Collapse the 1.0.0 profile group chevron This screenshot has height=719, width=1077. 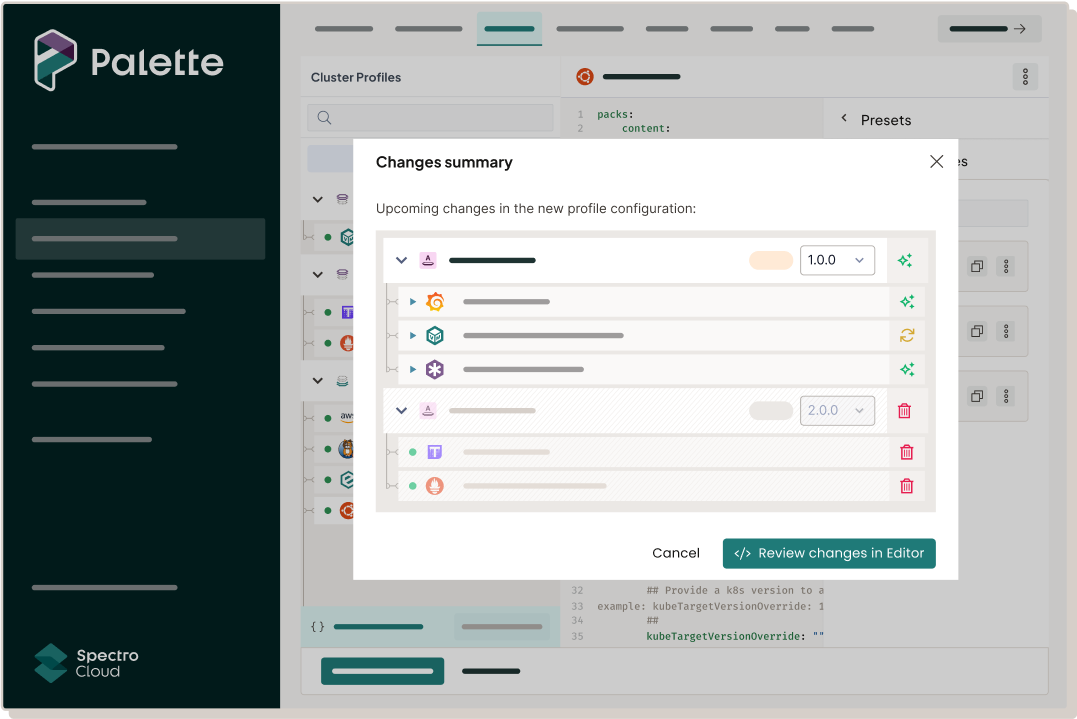(x=402, y=260)
